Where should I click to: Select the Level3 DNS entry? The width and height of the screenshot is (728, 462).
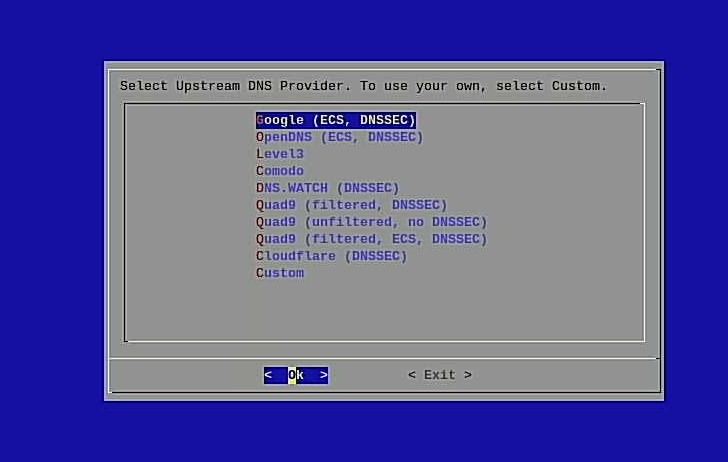[280, 154]
